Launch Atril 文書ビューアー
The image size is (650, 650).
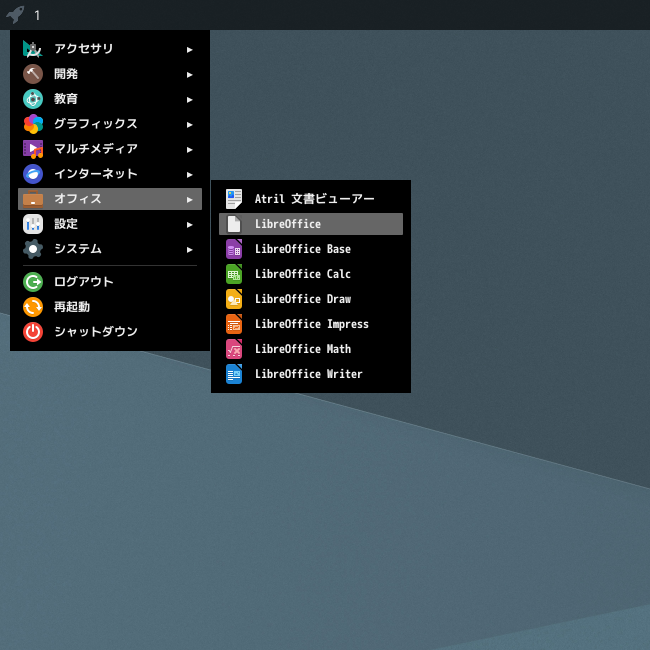(311, 199)
